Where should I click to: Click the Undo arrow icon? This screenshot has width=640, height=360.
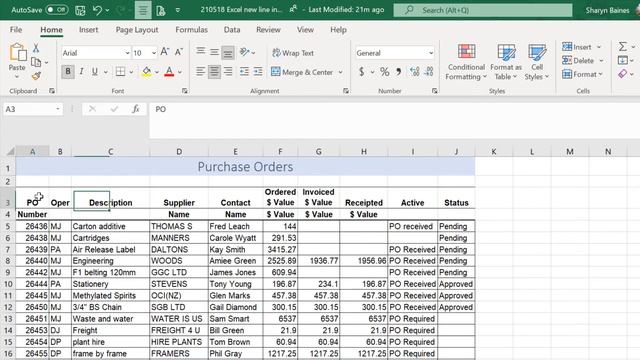click(x=97, y=10)
